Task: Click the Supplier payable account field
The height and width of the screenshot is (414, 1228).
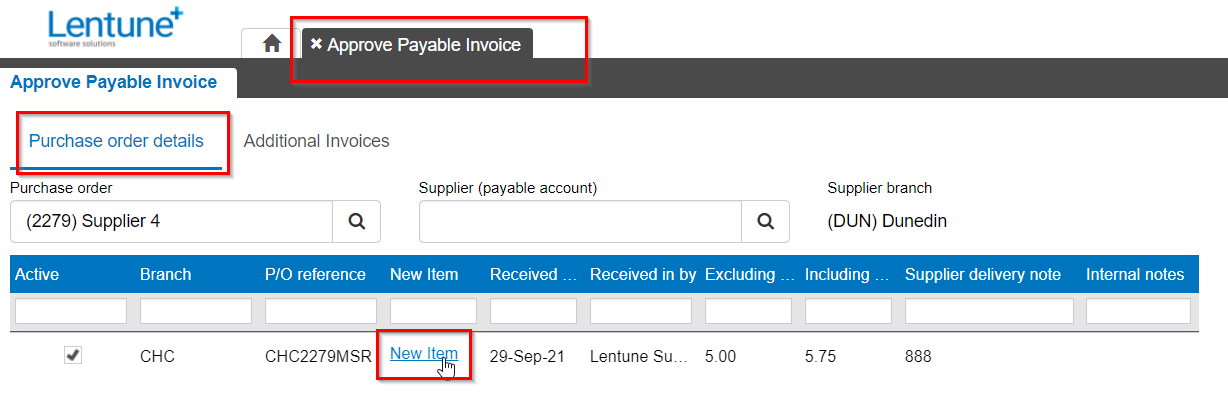Action: 579,221
